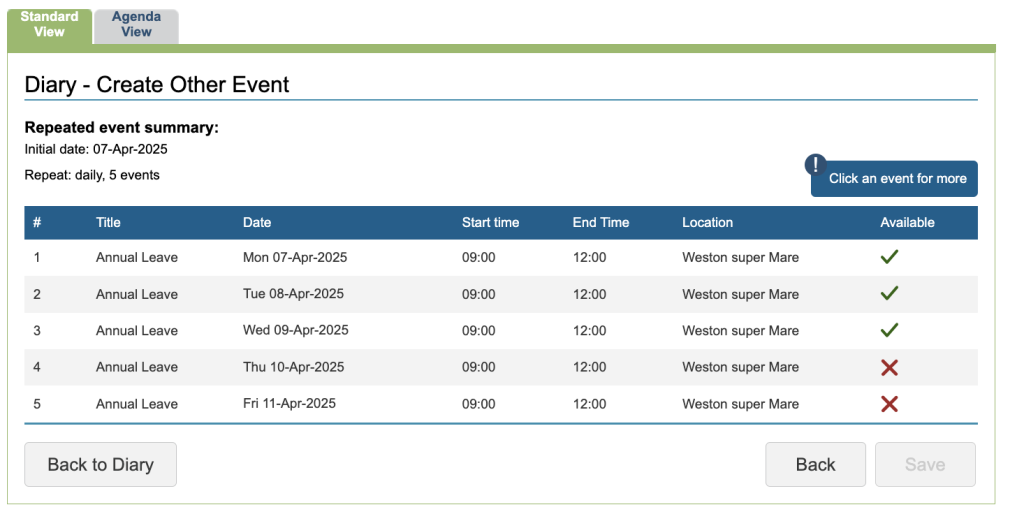The image size is (1024, 521).
Task: Click the green checkmark for Tue 08-Apr-2025
Action: pyautogui.click(x=889, y=294)
